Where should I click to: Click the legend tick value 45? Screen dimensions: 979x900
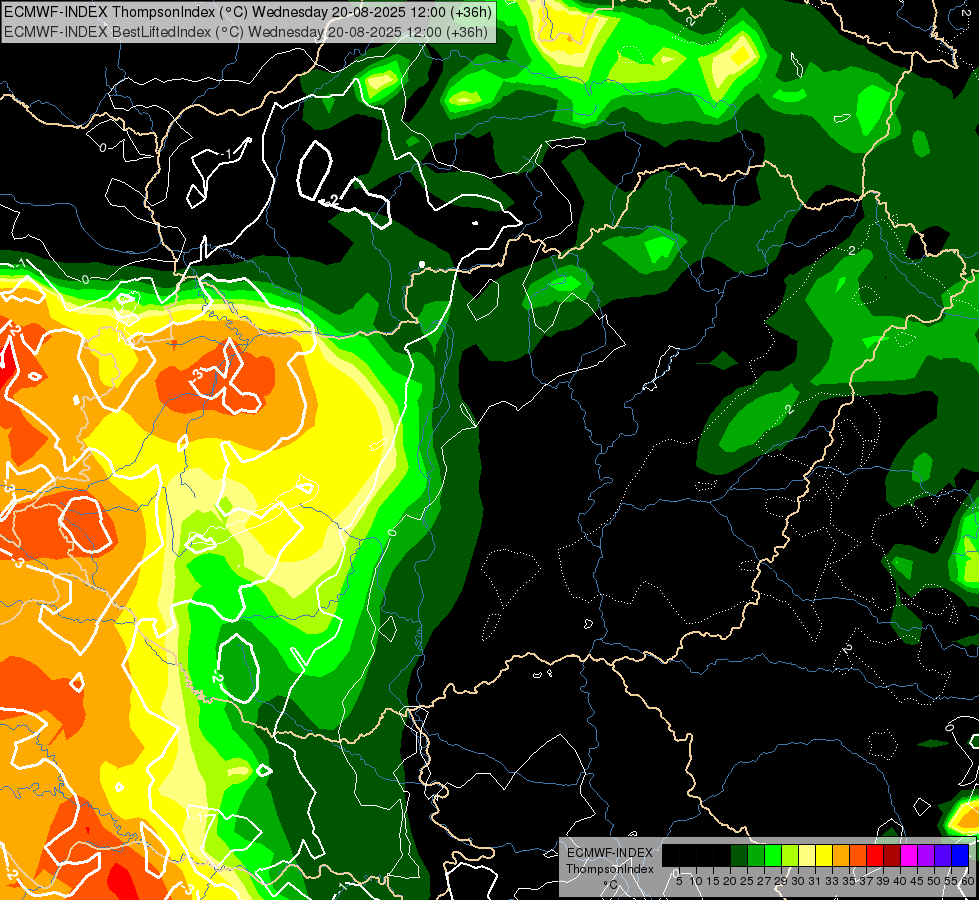[917, 881]
